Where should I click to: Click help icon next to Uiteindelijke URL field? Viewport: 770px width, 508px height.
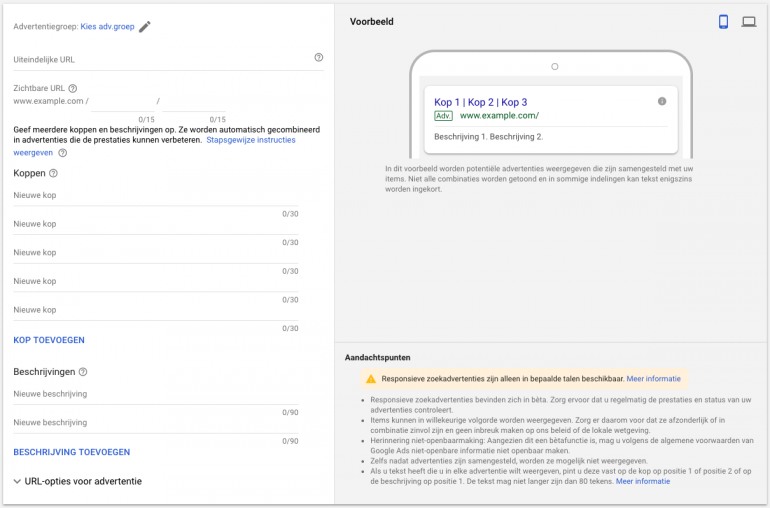[x=319, y=58]
